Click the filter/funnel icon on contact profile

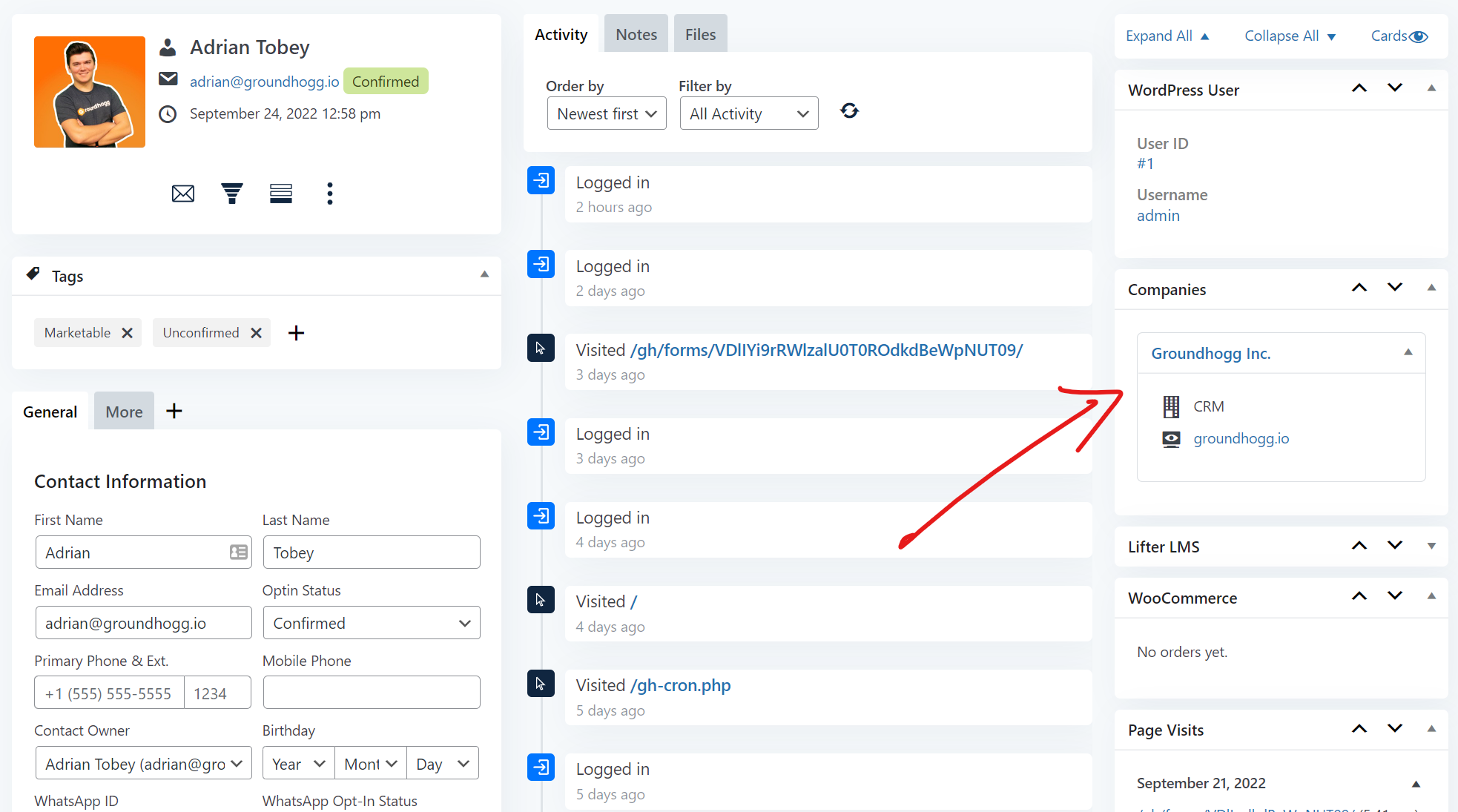(x=232, y=193)
